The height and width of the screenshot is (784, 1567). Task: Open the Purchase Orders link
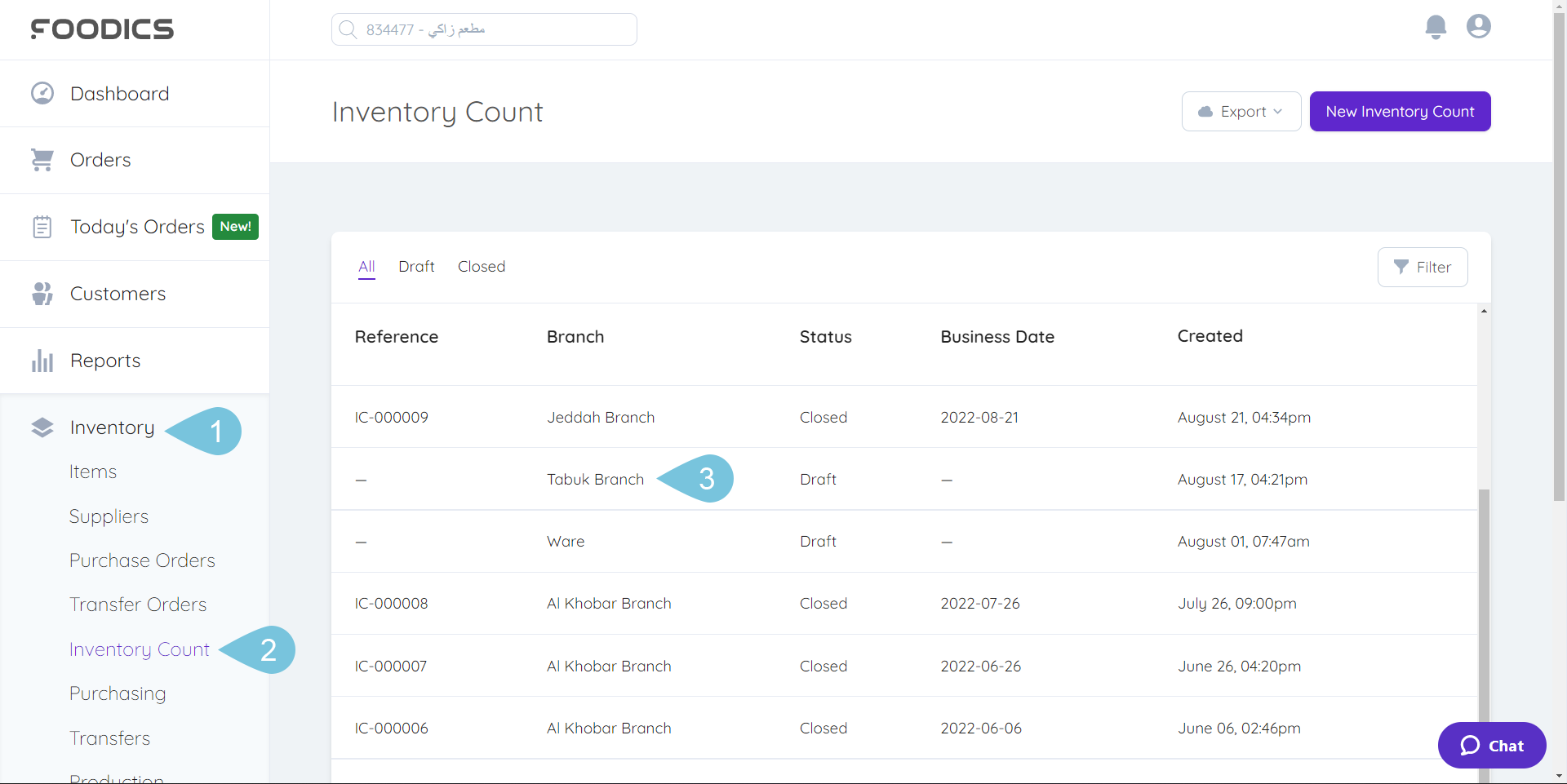click(x=142, y=560)
